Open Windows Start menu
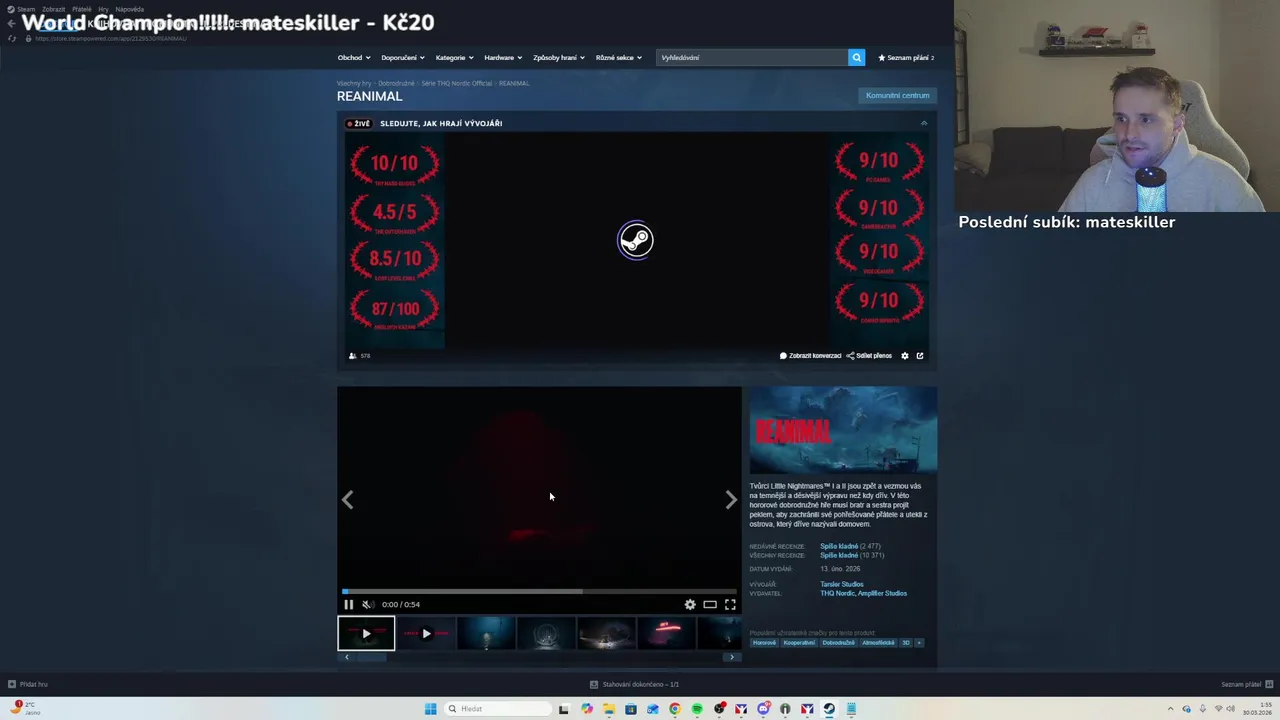Screen dimensions: 1280x720 click(x=431, y=709)
